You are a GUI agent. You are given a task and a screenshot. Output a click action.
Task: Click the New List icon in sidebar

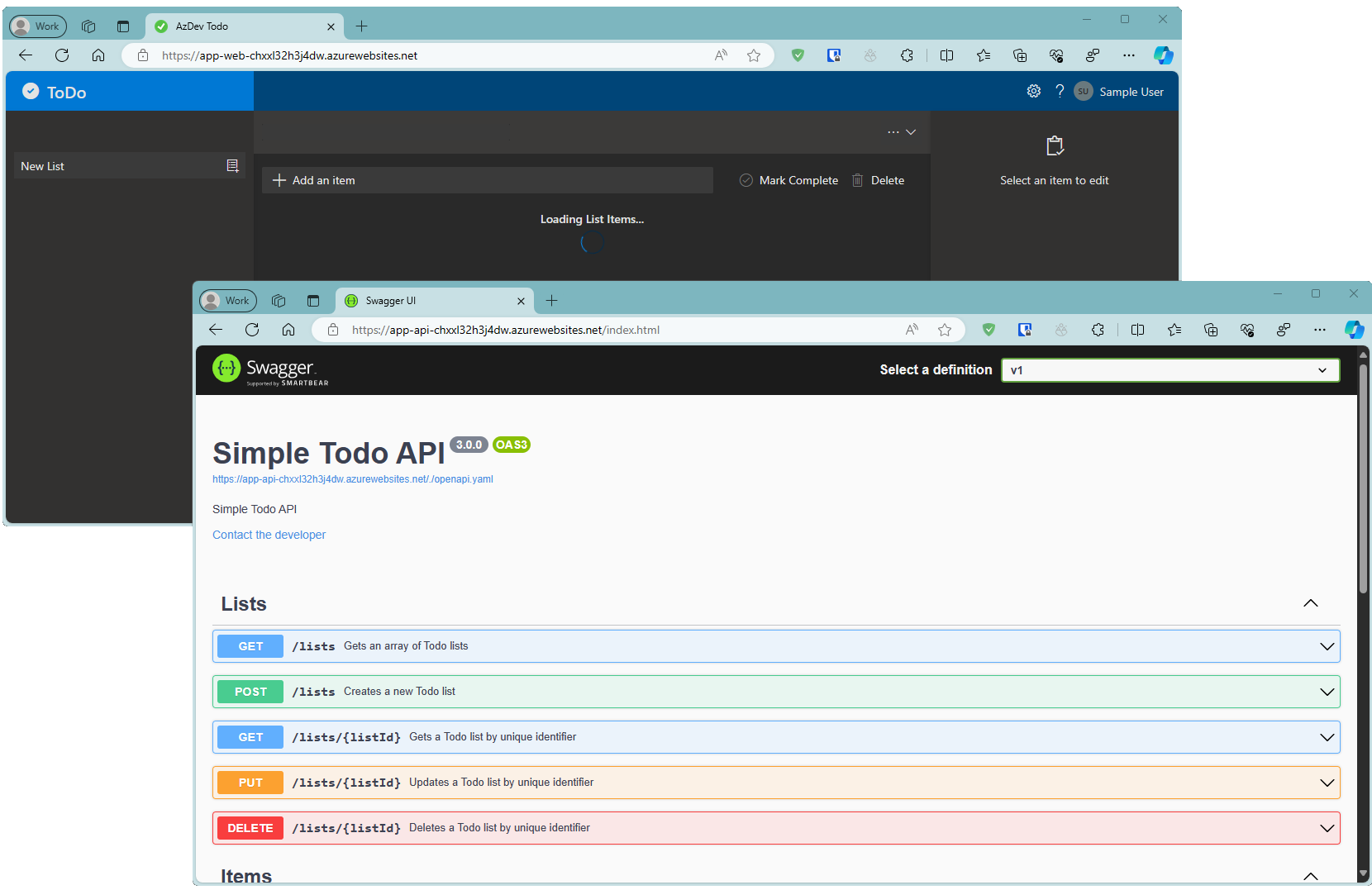pos(232,166)
